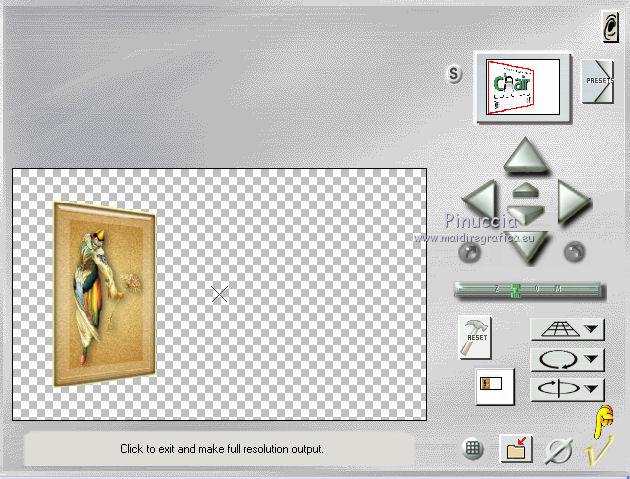Image resolution: width=630 pixels, height=479 pixels.
Task: Rotate counterclockwise using left round knob
Action: point(470,252)
